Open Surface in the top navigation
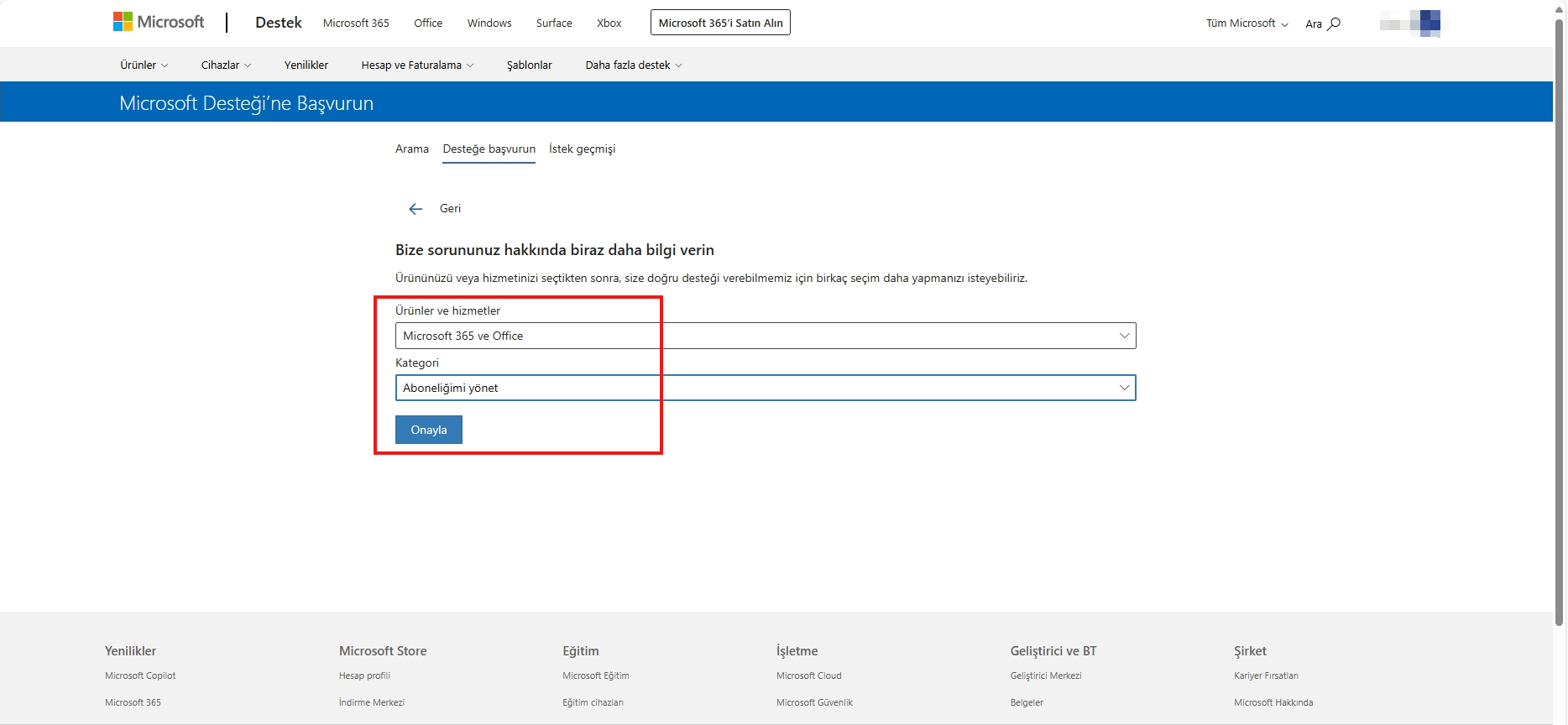This screenshot has height=725, width=1568. coord(554,23)
